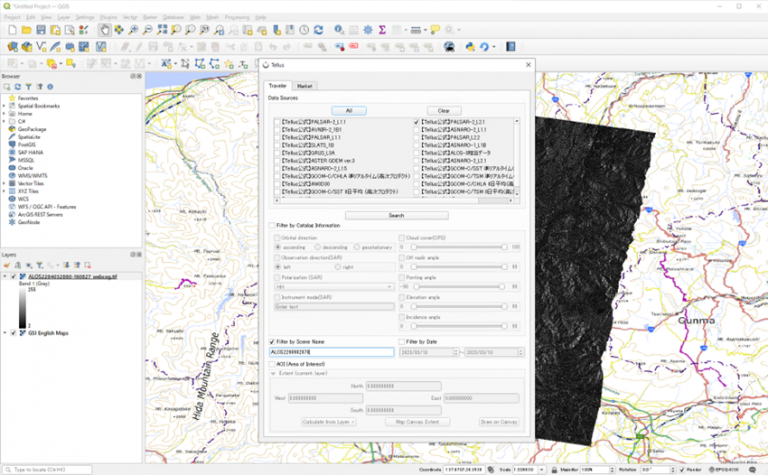Enable Filter by Catalog Information checkbox
The image size is (768, 475).
coord(272,225)
